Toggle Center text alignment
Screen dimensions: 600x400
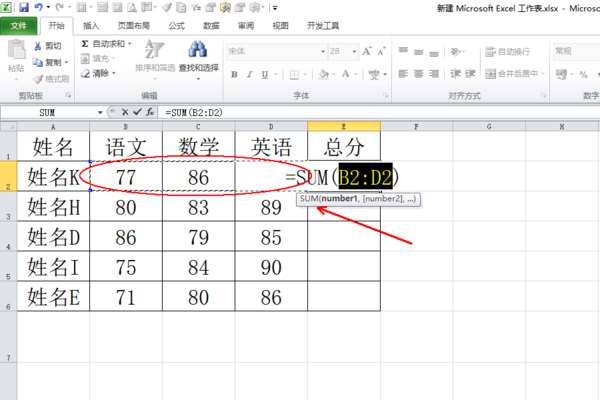pyautogui.click(x=419, y=73)
